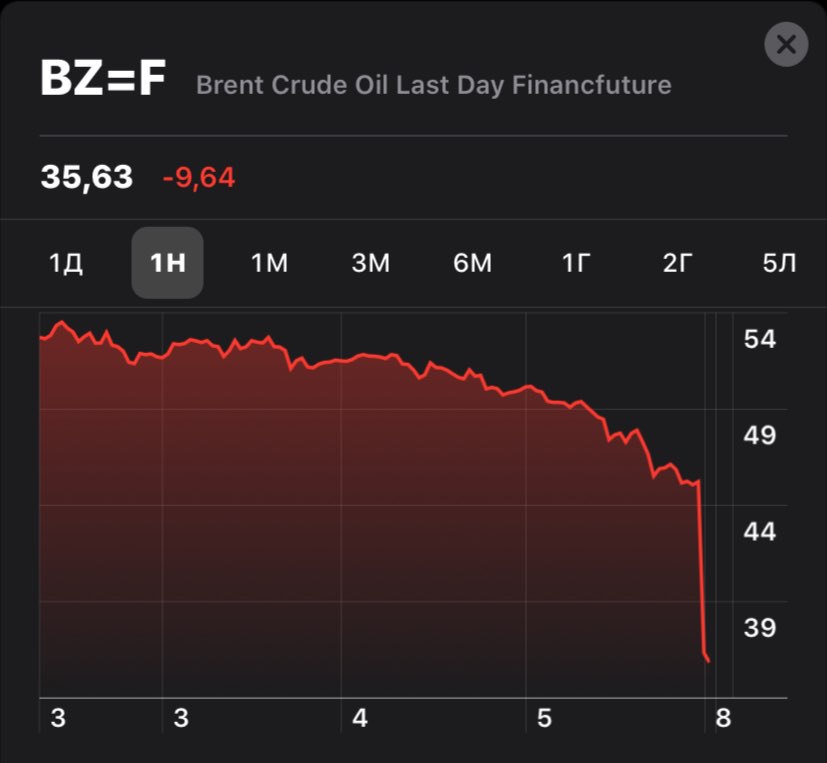Select the highlighted 1Н one-week tab
The width and height of the screenshot is (827, 763).
pyautogui.click(x=168, y=264)
